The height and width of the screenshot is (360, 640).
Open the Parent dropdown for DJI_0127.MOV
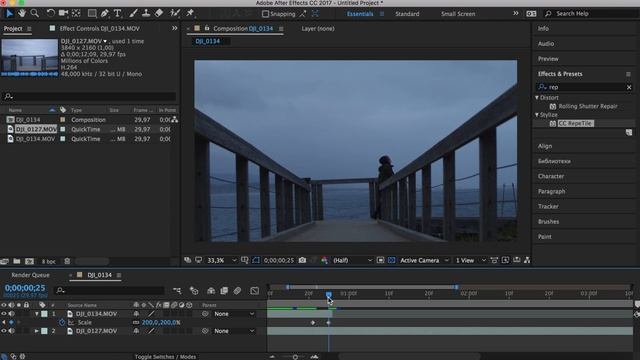234,331
